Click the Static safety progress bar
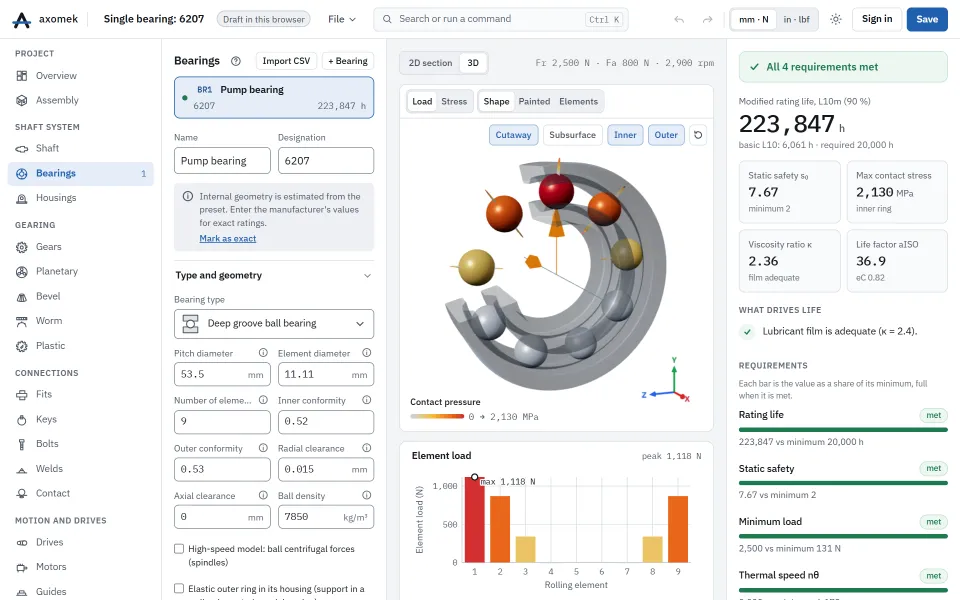Viewport: 960px width, 600px height. point(843,483)
